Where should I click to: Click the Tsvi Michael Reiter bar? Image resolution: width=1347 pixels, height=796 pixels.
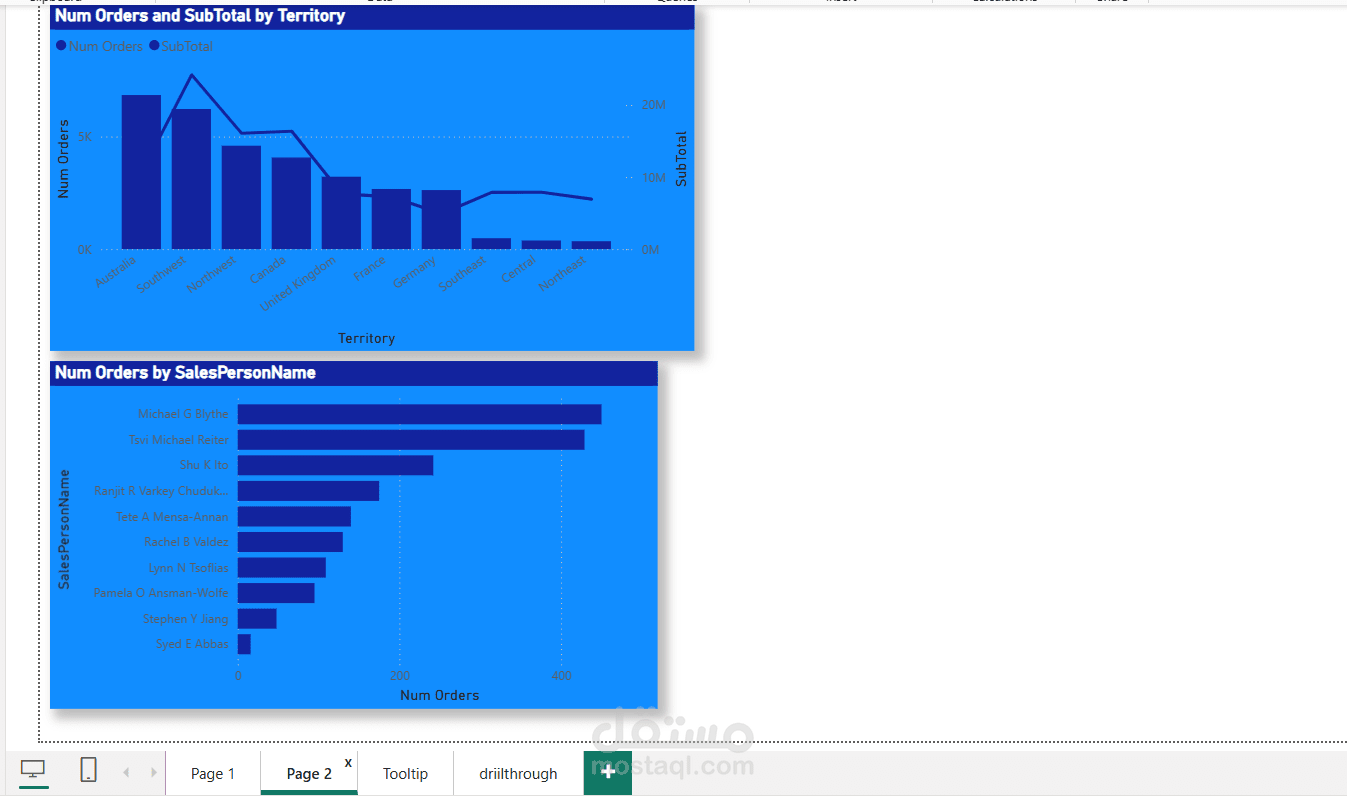coord(411,440)
